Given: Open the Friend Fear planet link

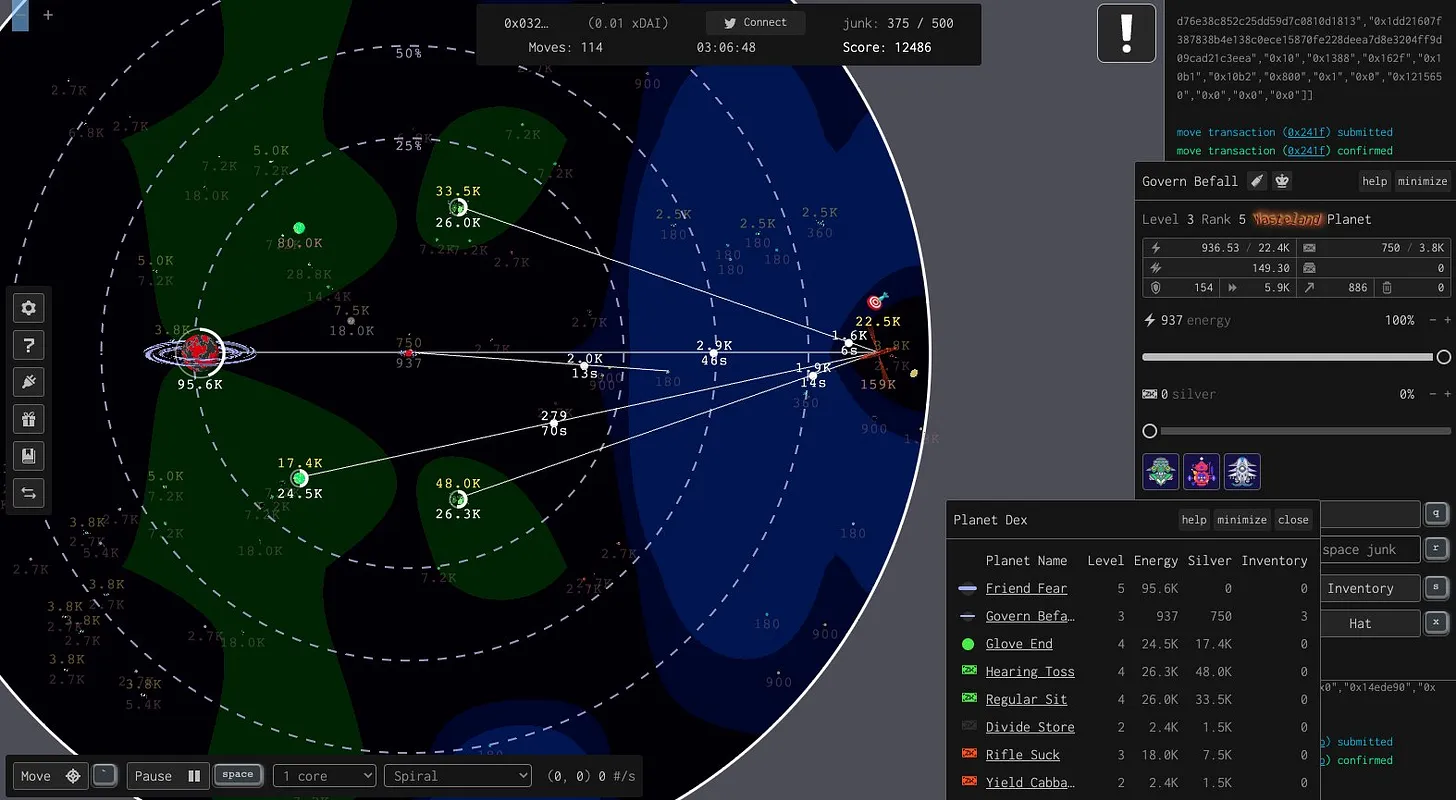Looking at the screenshot, I should (x=1026, y=589).
